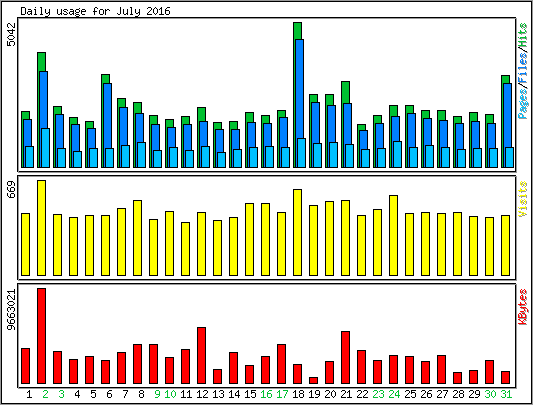533x405 pixels.
Task: Click the shortest red KBytes bar for day 19
Action: pyautogui.click(x=313, y=381)
